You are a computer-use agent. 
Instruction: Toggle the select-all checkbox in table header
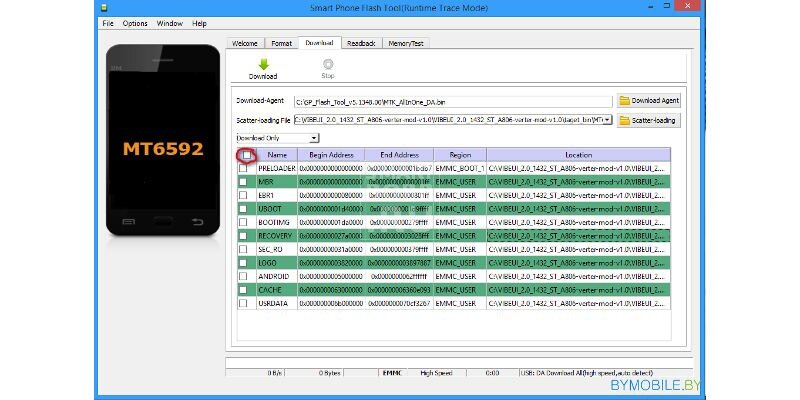(247, 155)
